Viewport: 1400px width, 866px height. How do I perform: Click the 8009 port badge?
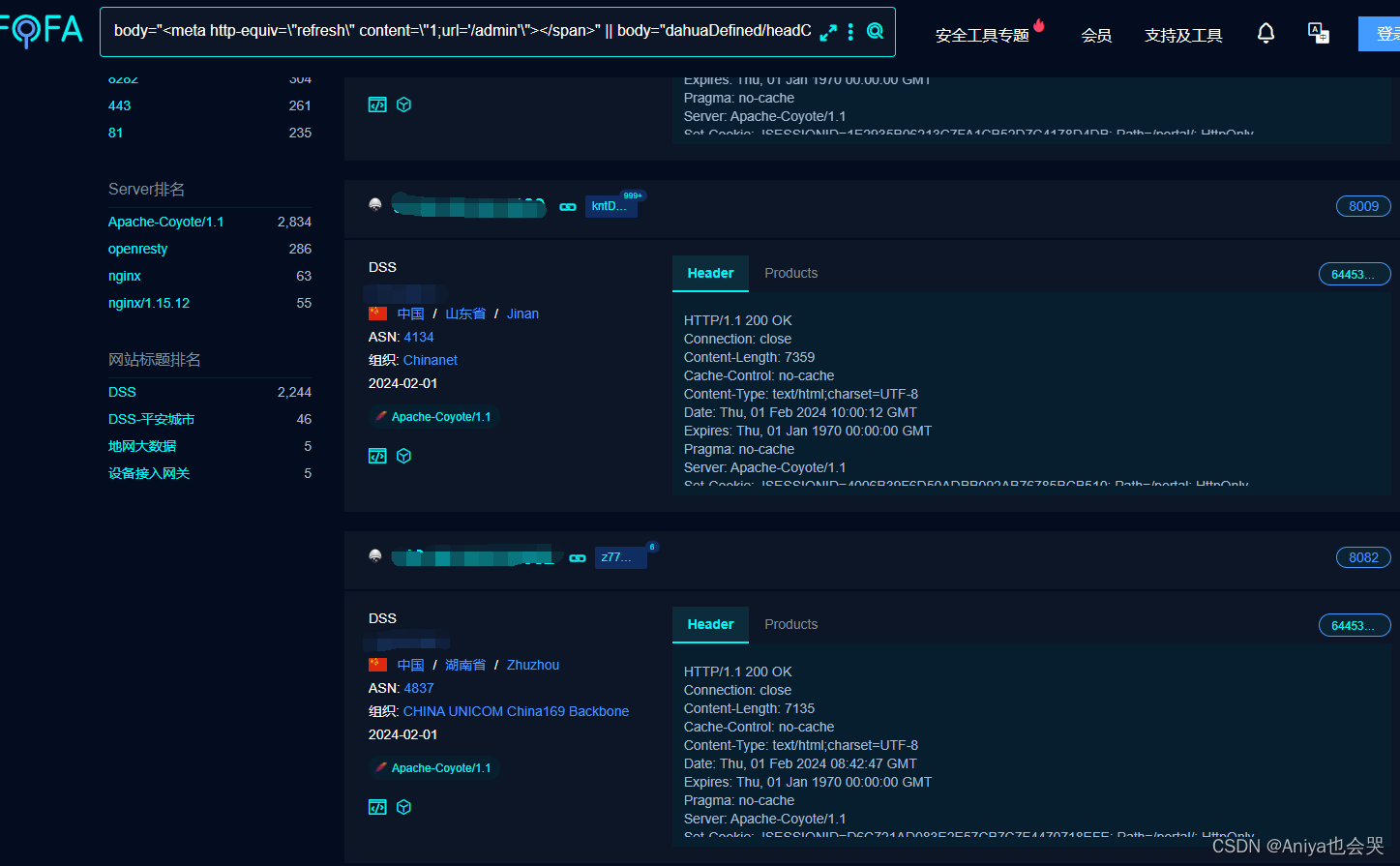click(1363, 206)
